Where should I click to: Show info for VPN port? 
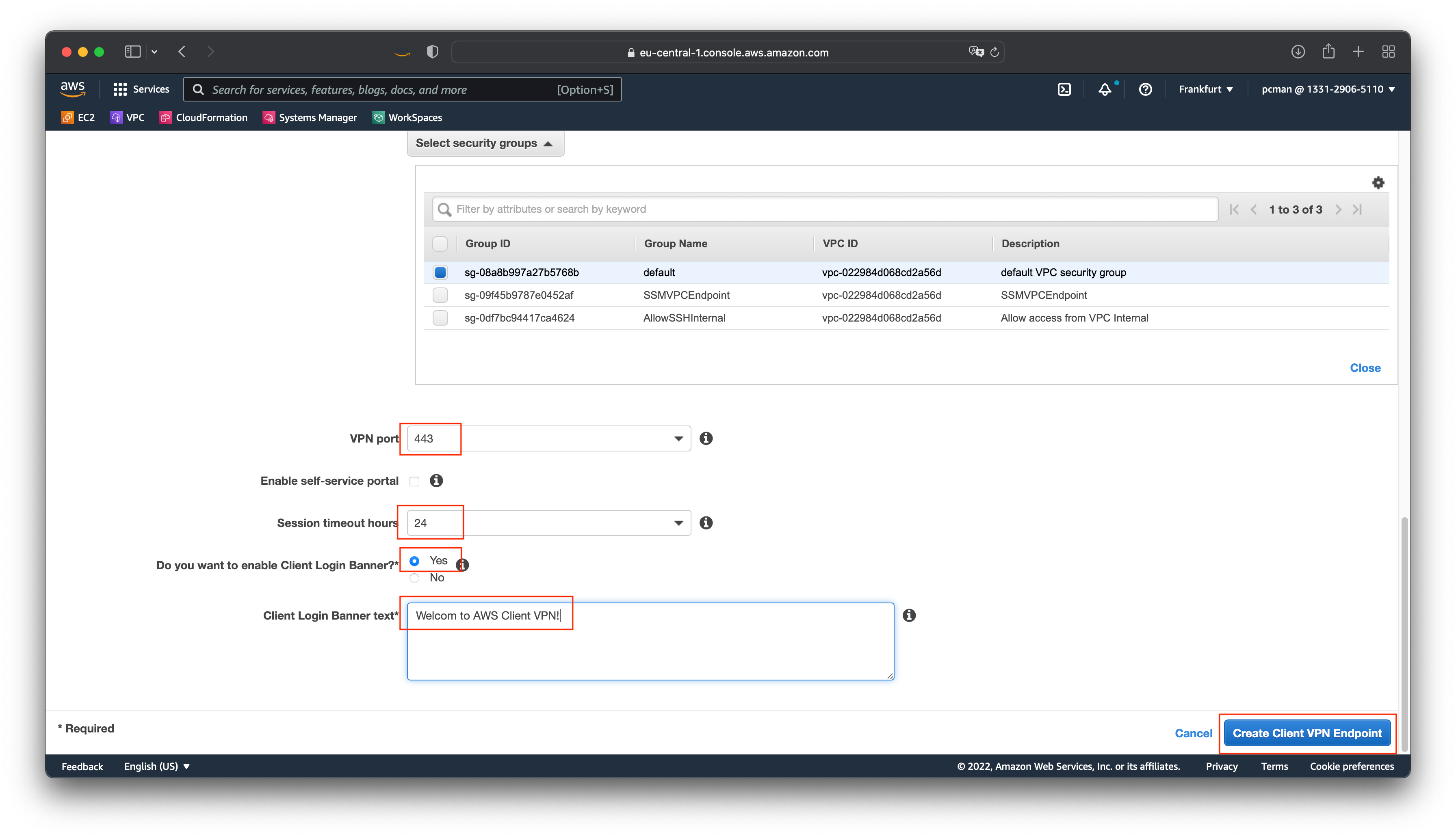pyautogui.click(x=706, y=438)
